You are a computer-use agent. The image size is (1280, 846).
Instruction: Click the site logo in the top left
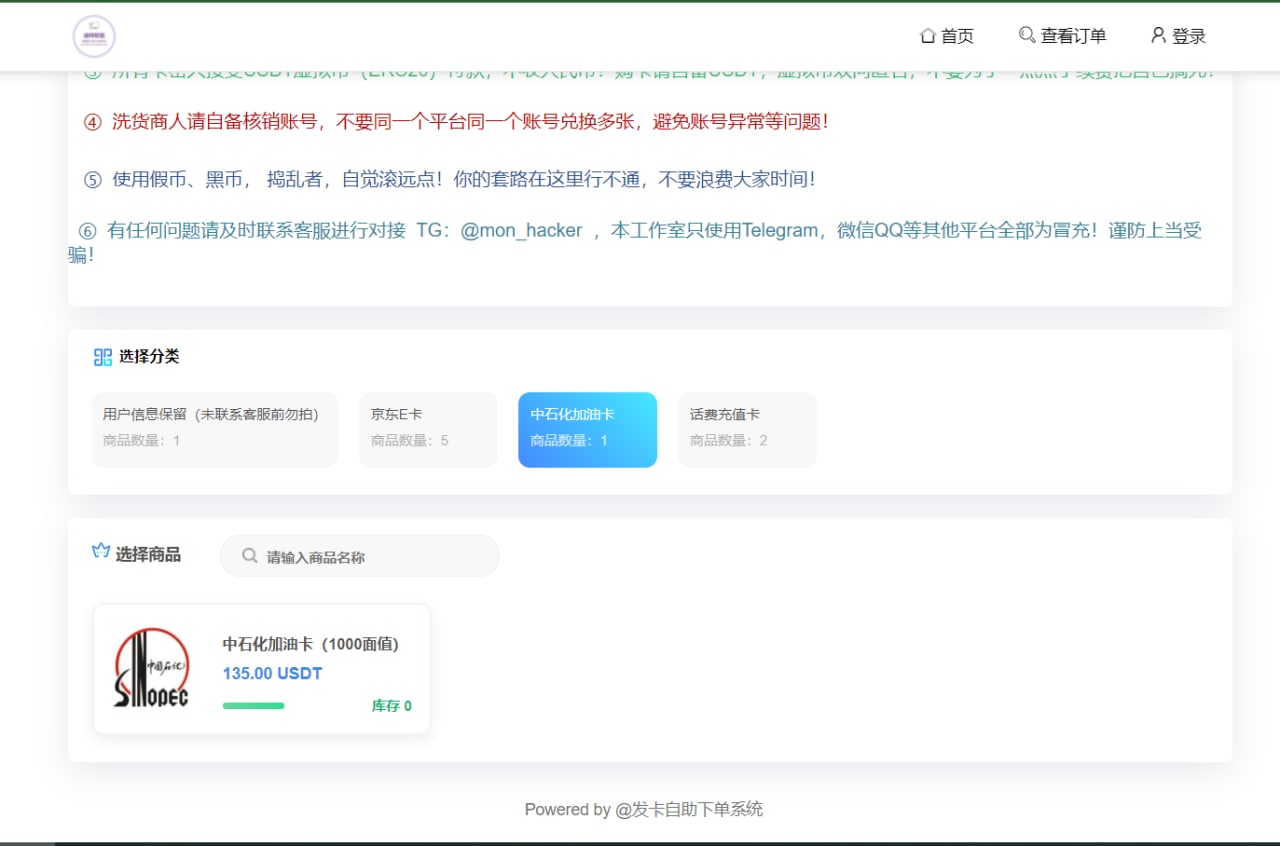95,36
